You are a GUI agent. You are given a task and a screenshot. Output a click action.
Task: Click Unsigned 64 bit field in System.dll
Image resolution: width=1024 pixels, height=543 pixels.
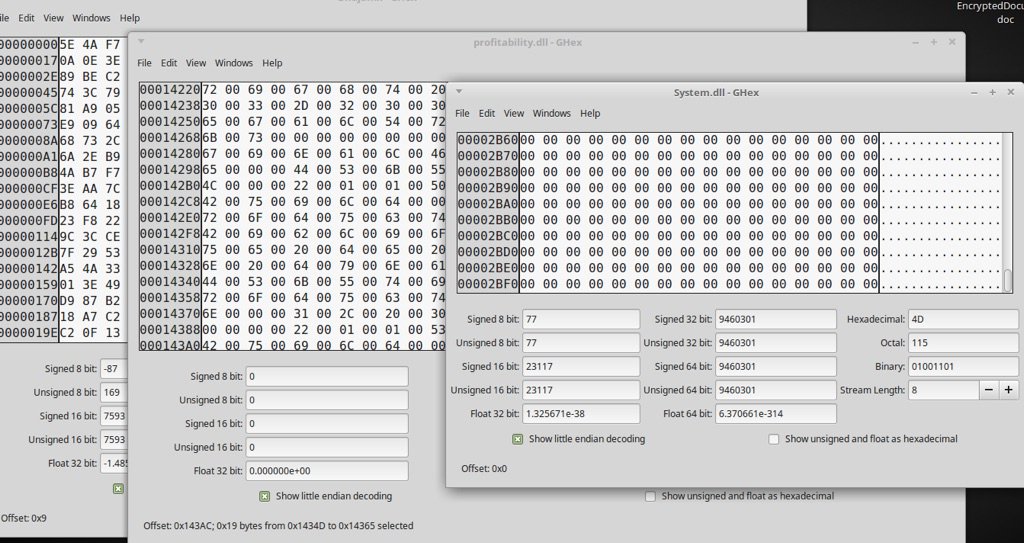[776, 390]
